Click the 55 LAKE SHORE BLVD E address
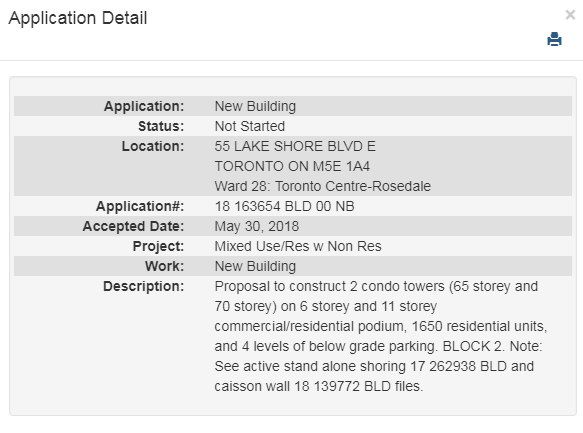583x433 pixels. tap(295, 146)
